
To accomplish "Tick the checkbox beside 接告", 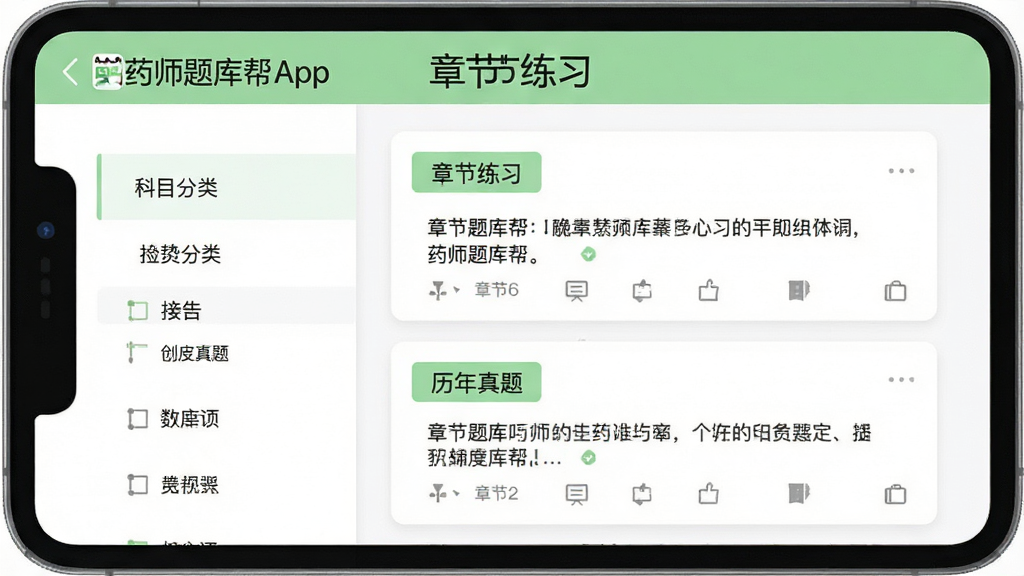I will point(138,310).
